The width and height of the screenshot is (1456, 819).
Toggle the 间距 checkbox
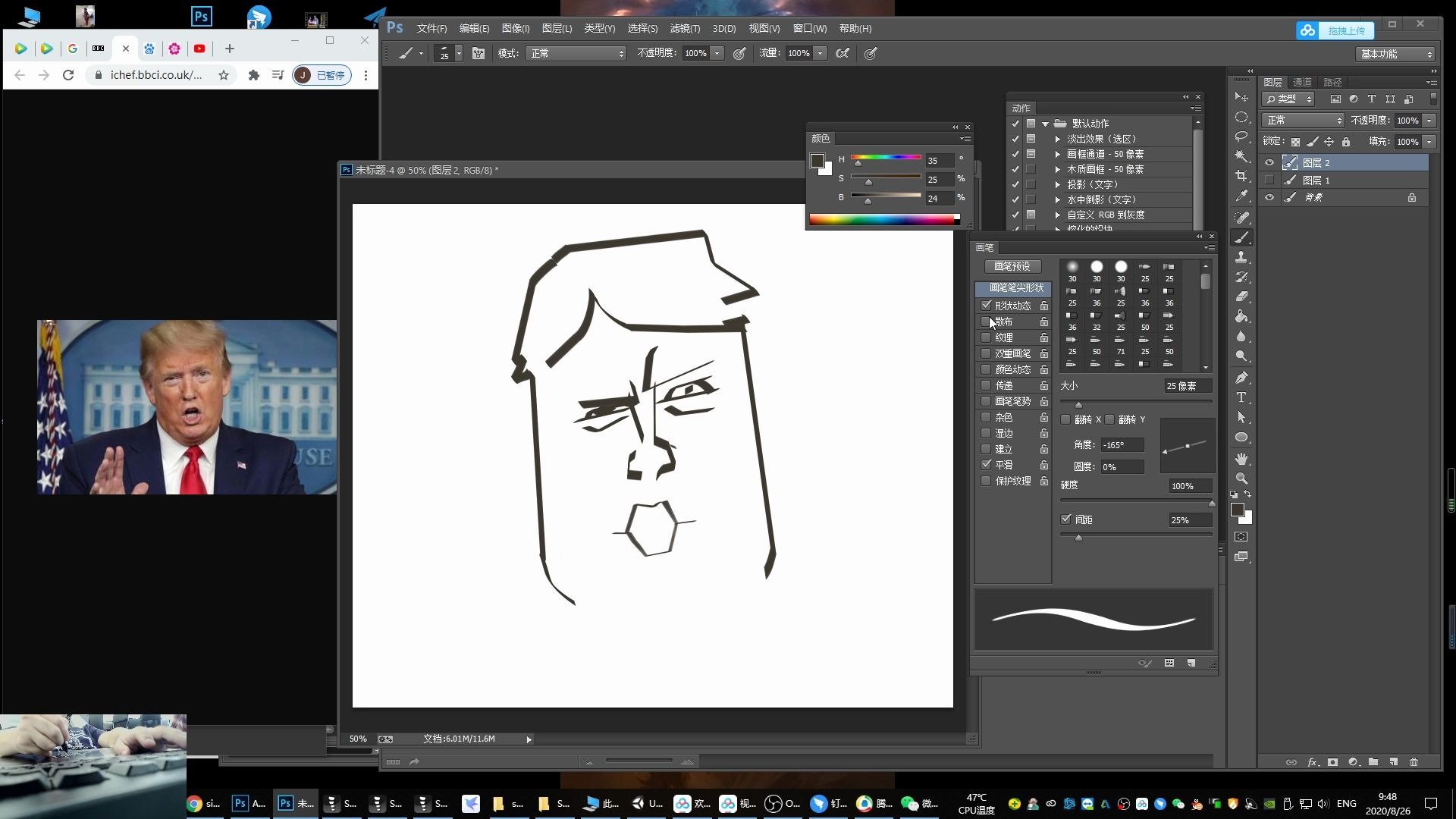(1066, 519)
